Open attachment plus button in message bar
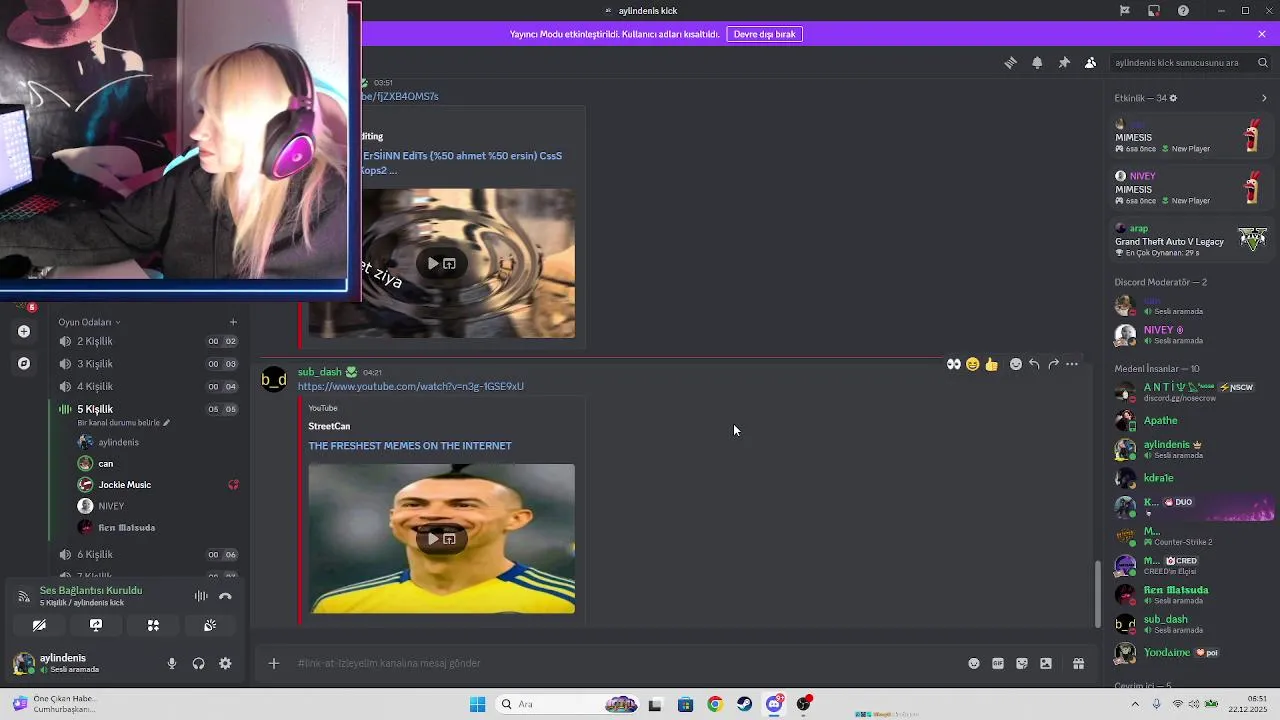 pos(274,663)
